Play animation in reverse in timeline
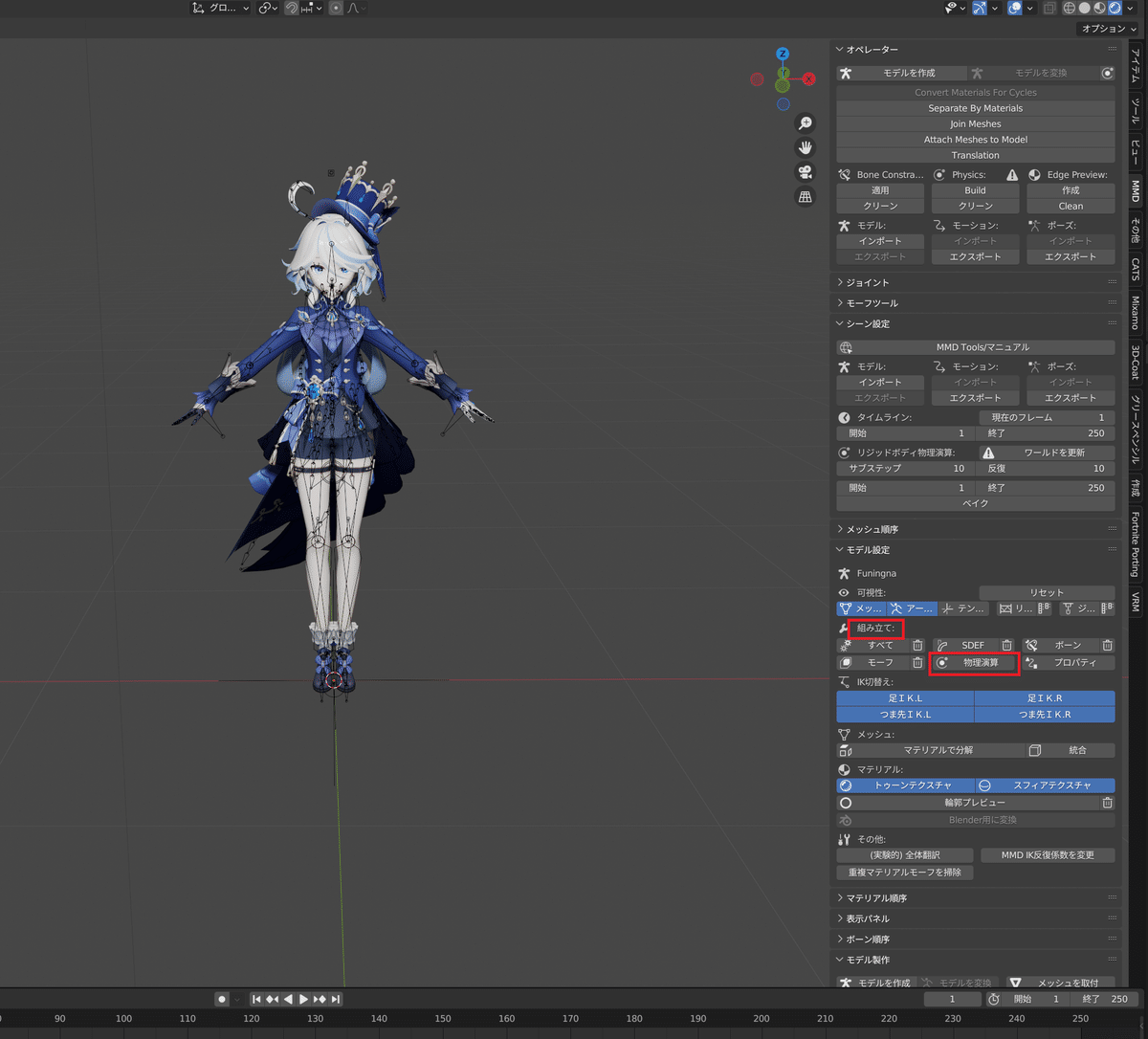This screenshot has height=1039, width=1148. pos(288,999)
